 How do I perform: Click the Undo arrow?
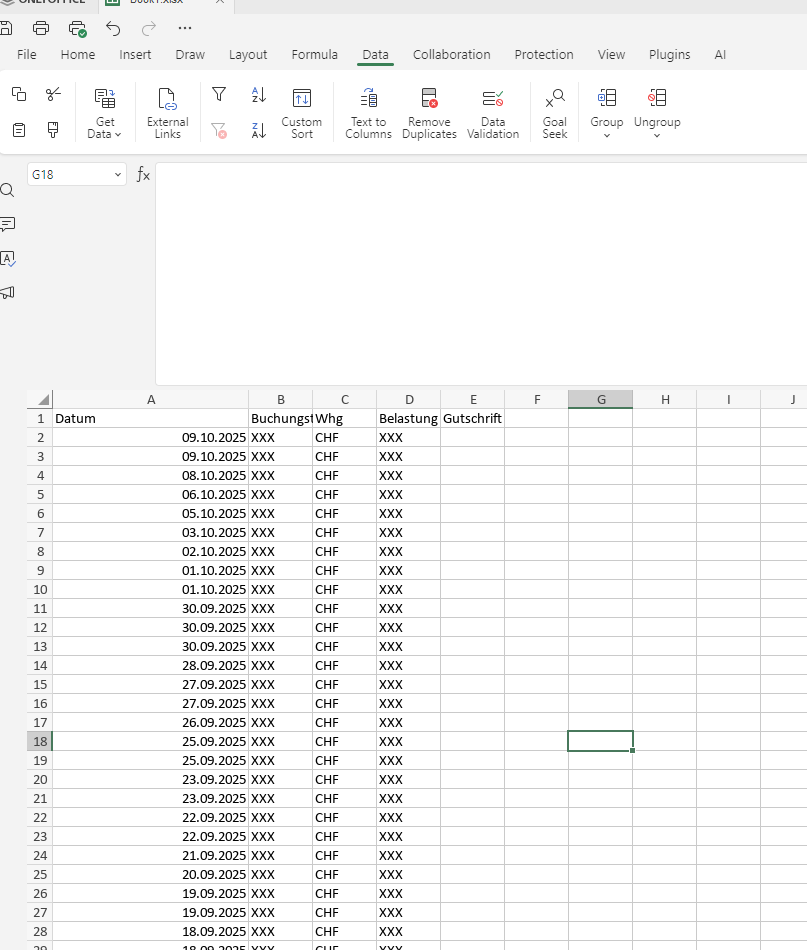[113, 28]
